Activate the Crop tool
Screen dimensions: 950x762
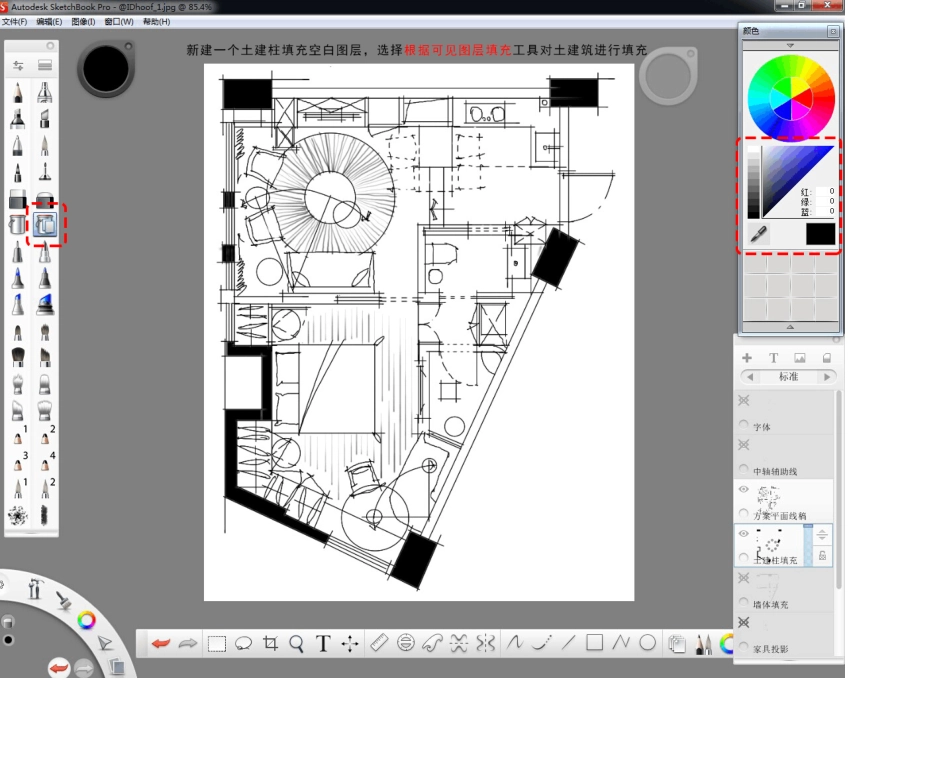tap(270, 643)
